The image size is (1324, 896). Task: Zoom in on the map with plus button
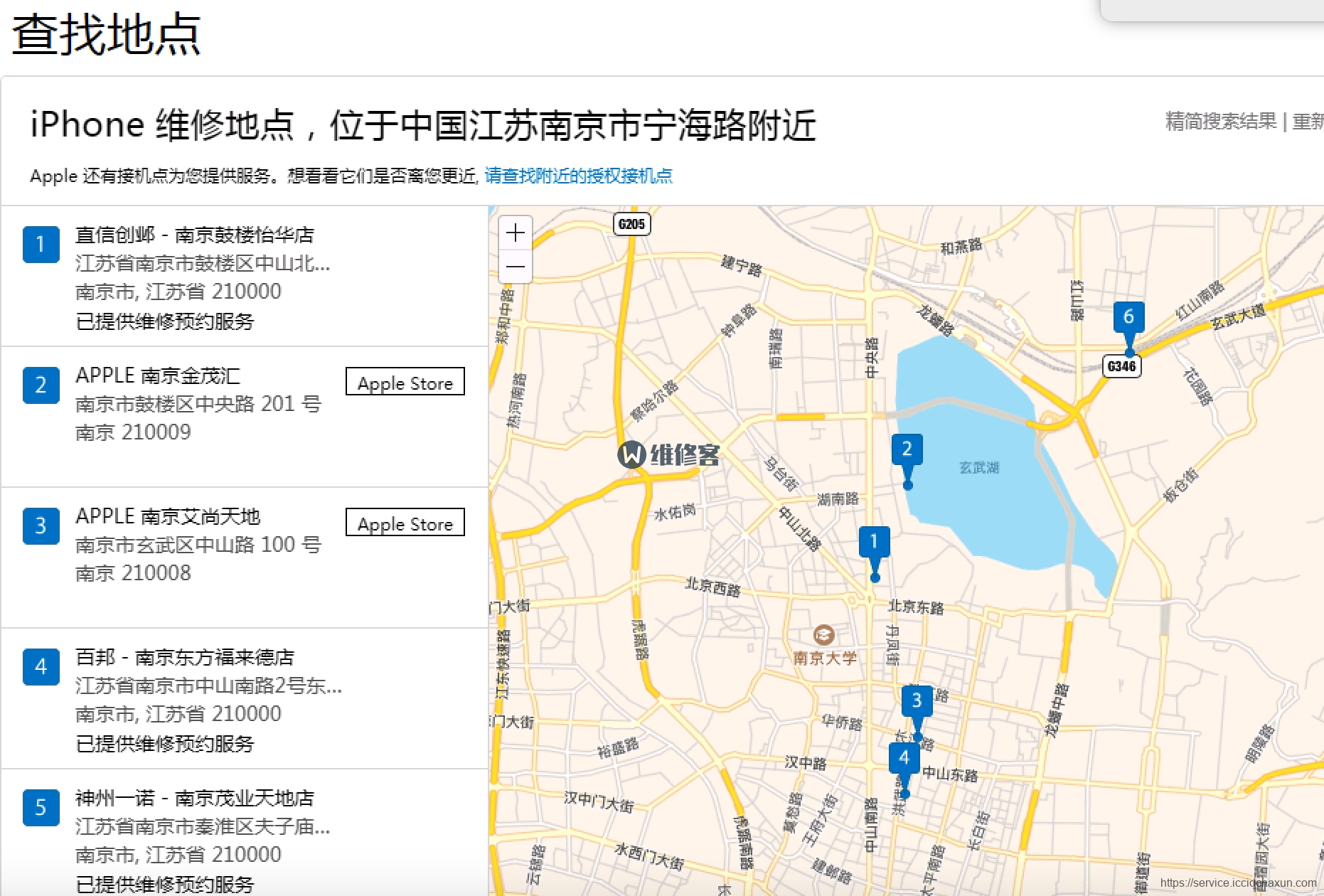coord(516,233)
